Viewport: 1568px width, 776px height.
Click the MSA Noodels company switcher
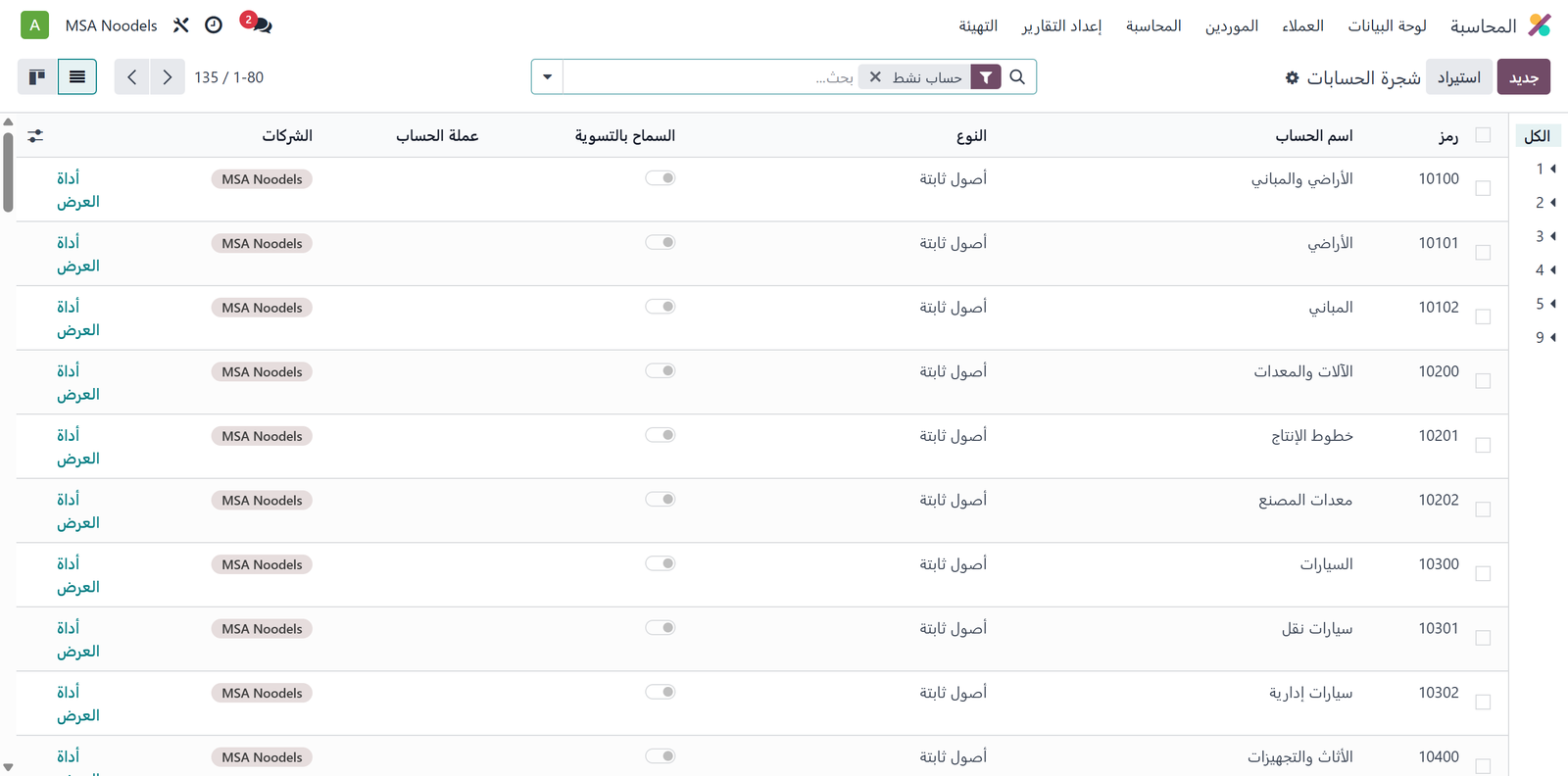pyautogui.click(x=111, y=25)
